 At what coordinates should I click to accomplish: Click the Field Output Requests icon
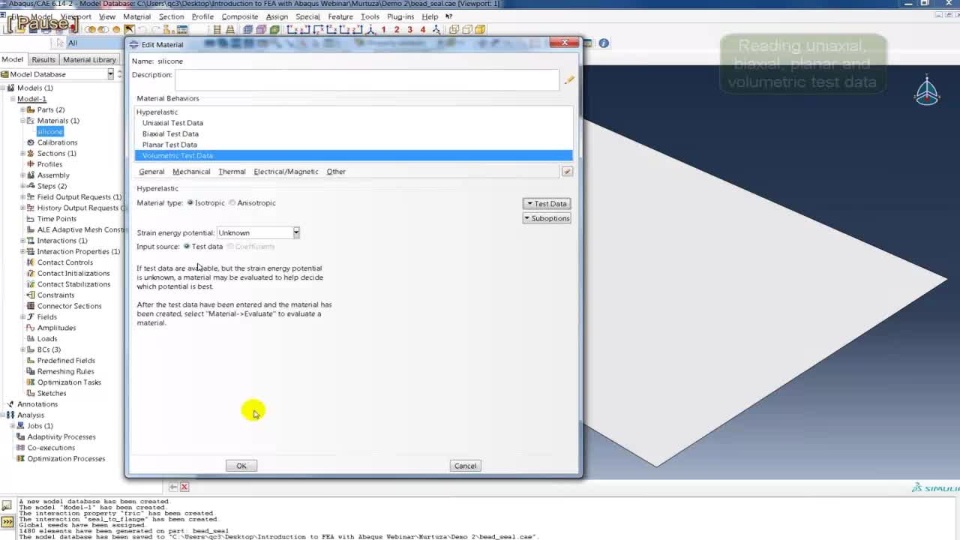coord(31,197)
